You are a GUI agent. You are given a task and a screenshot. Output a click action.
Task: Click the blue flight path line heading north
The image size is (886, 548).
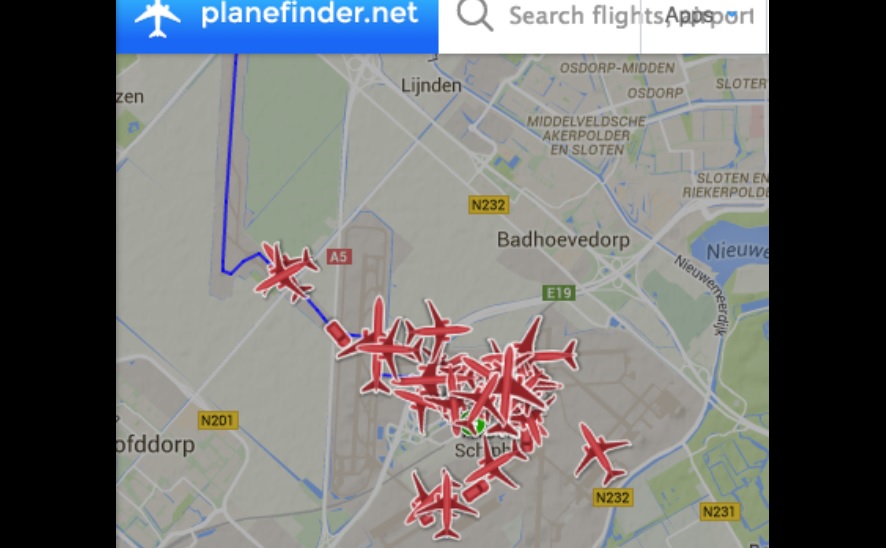(x=230, y=158)
